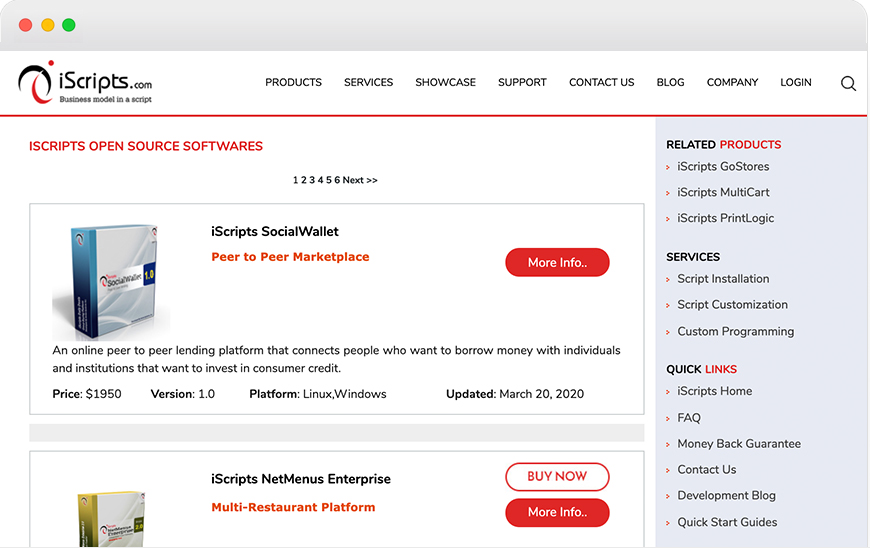Go to pagination page 6
This screenshot has height=548, width=870.
(337, 180)
